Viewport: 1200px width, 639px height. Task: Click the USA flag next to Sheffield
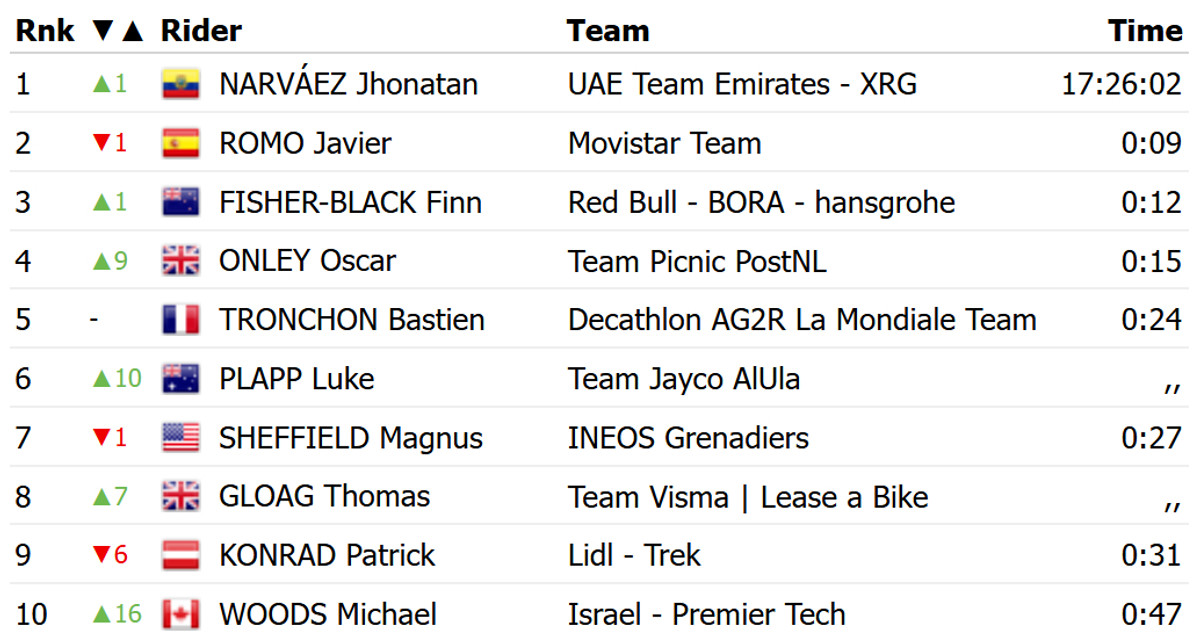click(x=181, y=438)
